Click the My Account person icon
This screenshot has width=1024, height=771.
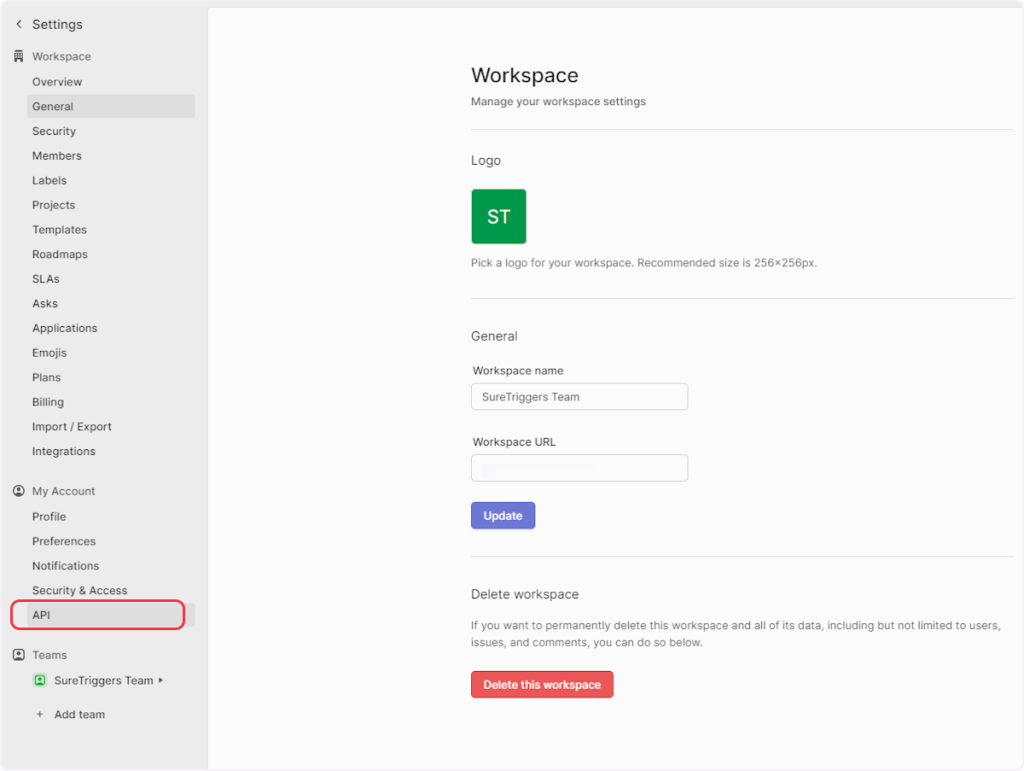pyautogui.click(x=18, y=491)
